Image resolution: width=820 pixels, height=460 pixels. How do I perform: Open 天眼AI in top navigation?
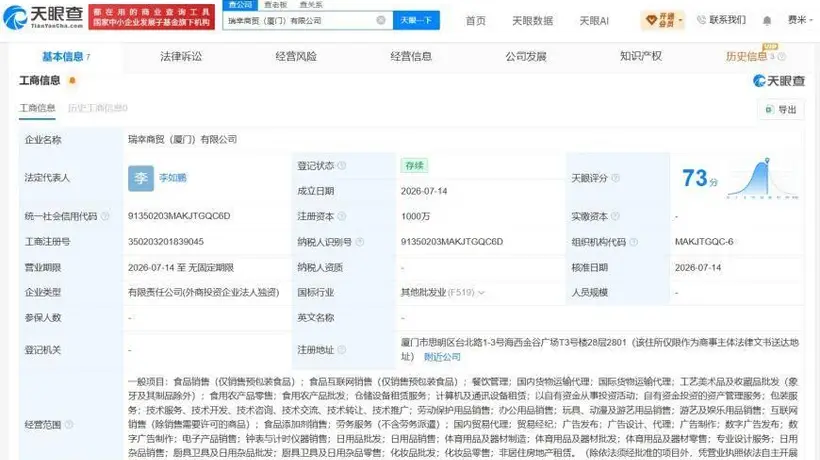point(594,20)
